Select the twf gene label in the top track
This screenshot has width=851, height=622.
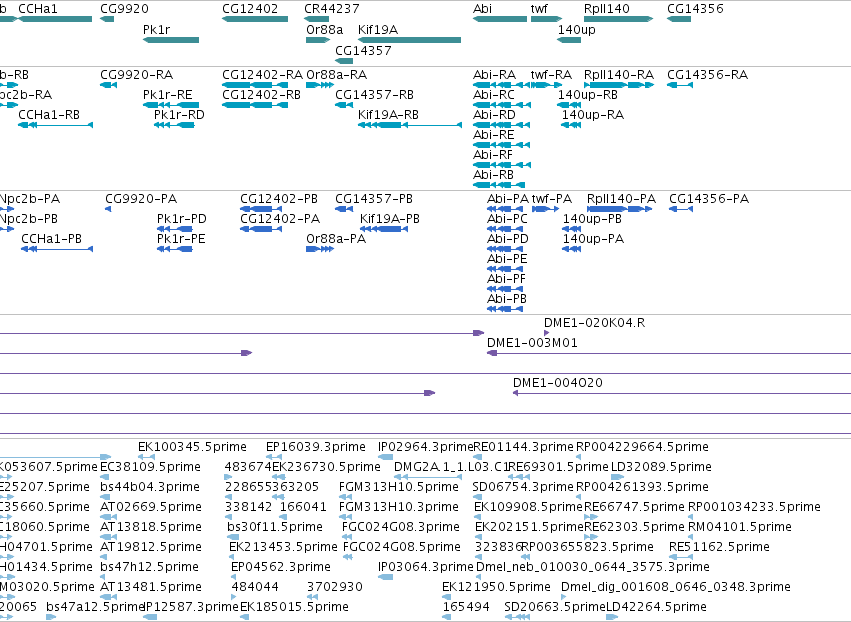coord(539,9)
